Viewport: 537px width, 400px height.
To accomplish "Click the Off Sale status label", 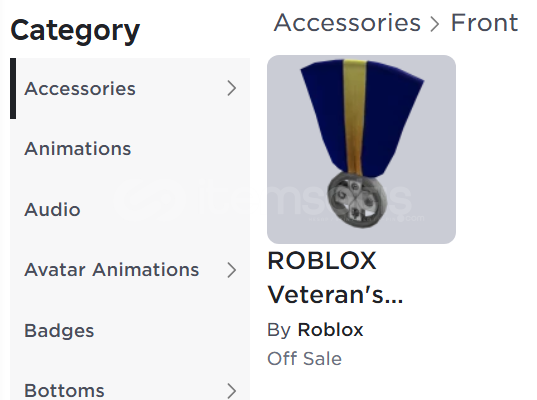I will 304,359.
